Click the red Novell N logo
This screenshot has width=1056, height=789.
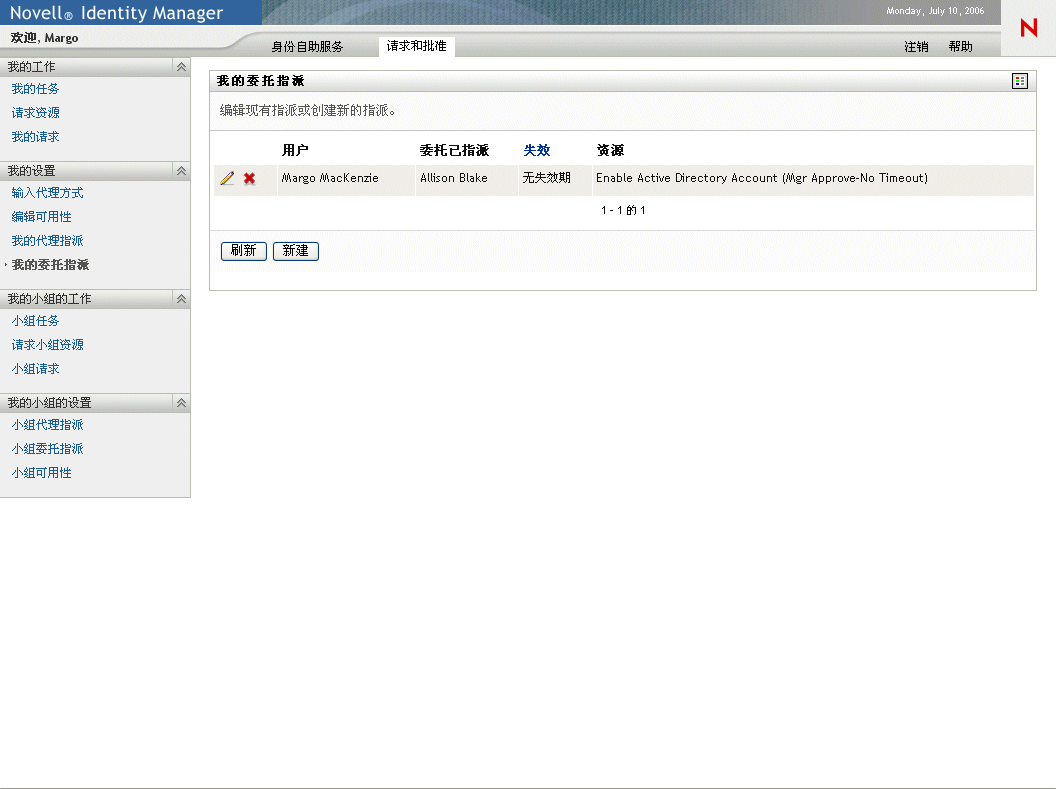(1028, 28)
